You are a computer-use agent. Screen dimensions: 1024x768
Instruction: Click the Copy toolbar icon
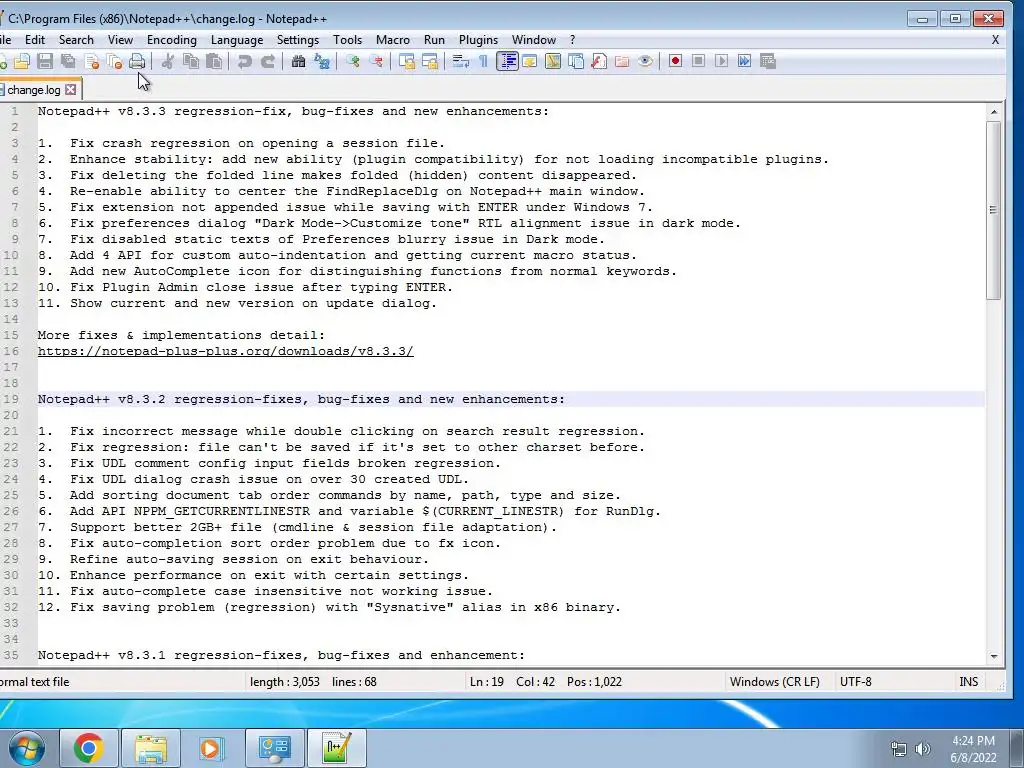click(191, 61)
